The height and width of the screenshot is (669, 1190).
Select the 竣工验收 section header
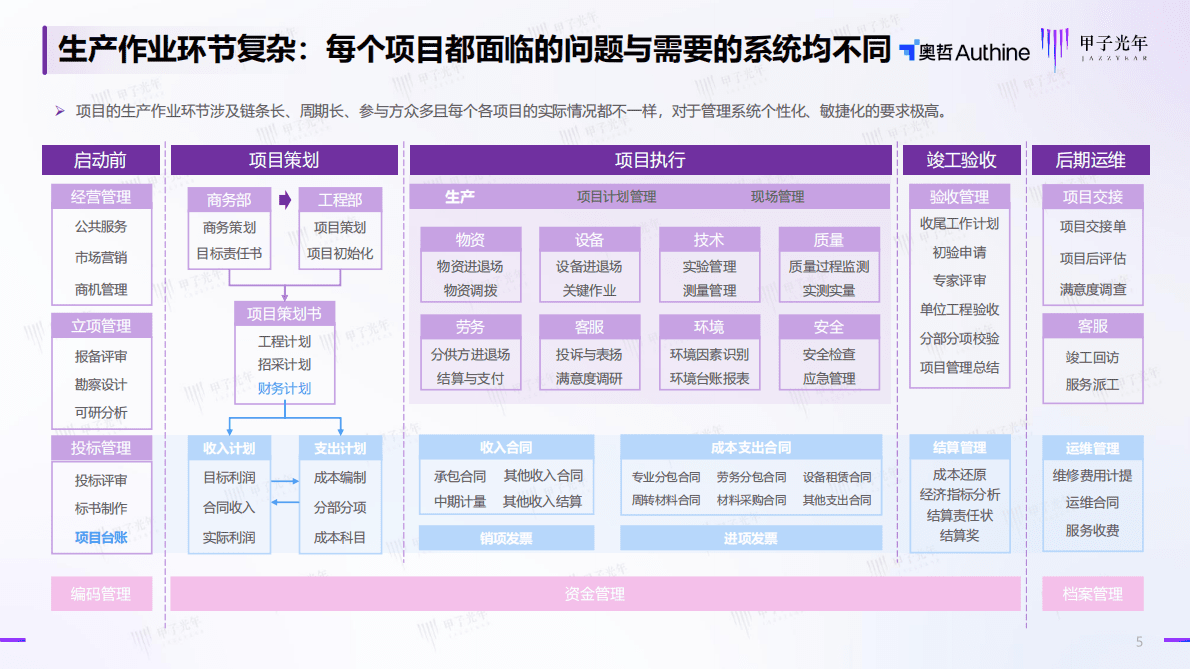960,159
